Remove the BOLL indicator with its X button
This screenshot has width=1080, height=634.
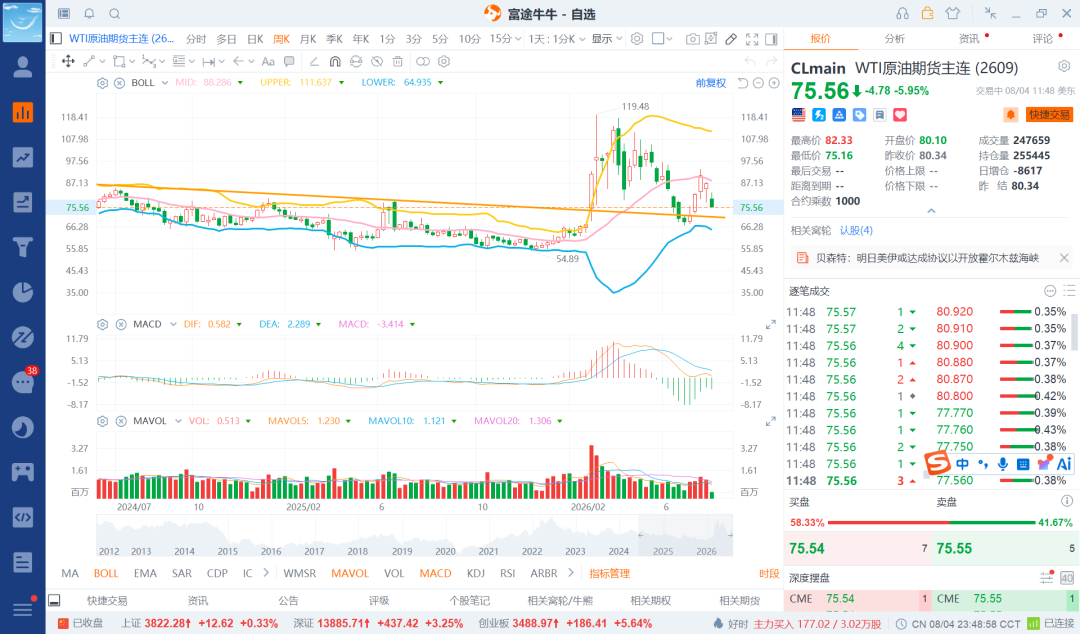point(119,83)
